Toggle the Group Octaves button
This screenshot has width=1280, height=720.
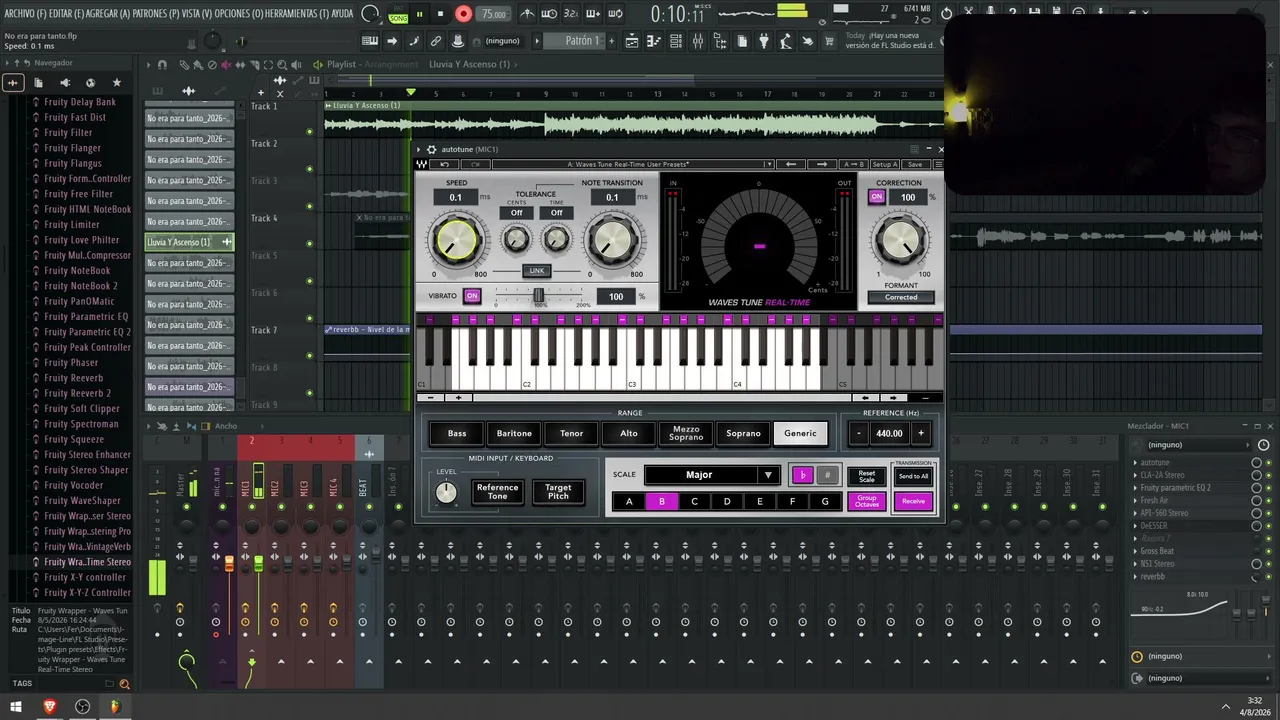pyautogui.click(x=867, y=501)
